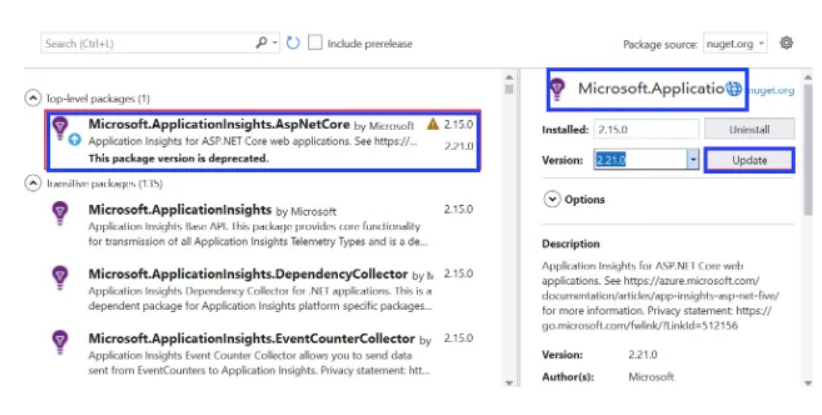Enable the Include prerelease checkbox
Screen dimensions: 822x415
pos(315,43)
